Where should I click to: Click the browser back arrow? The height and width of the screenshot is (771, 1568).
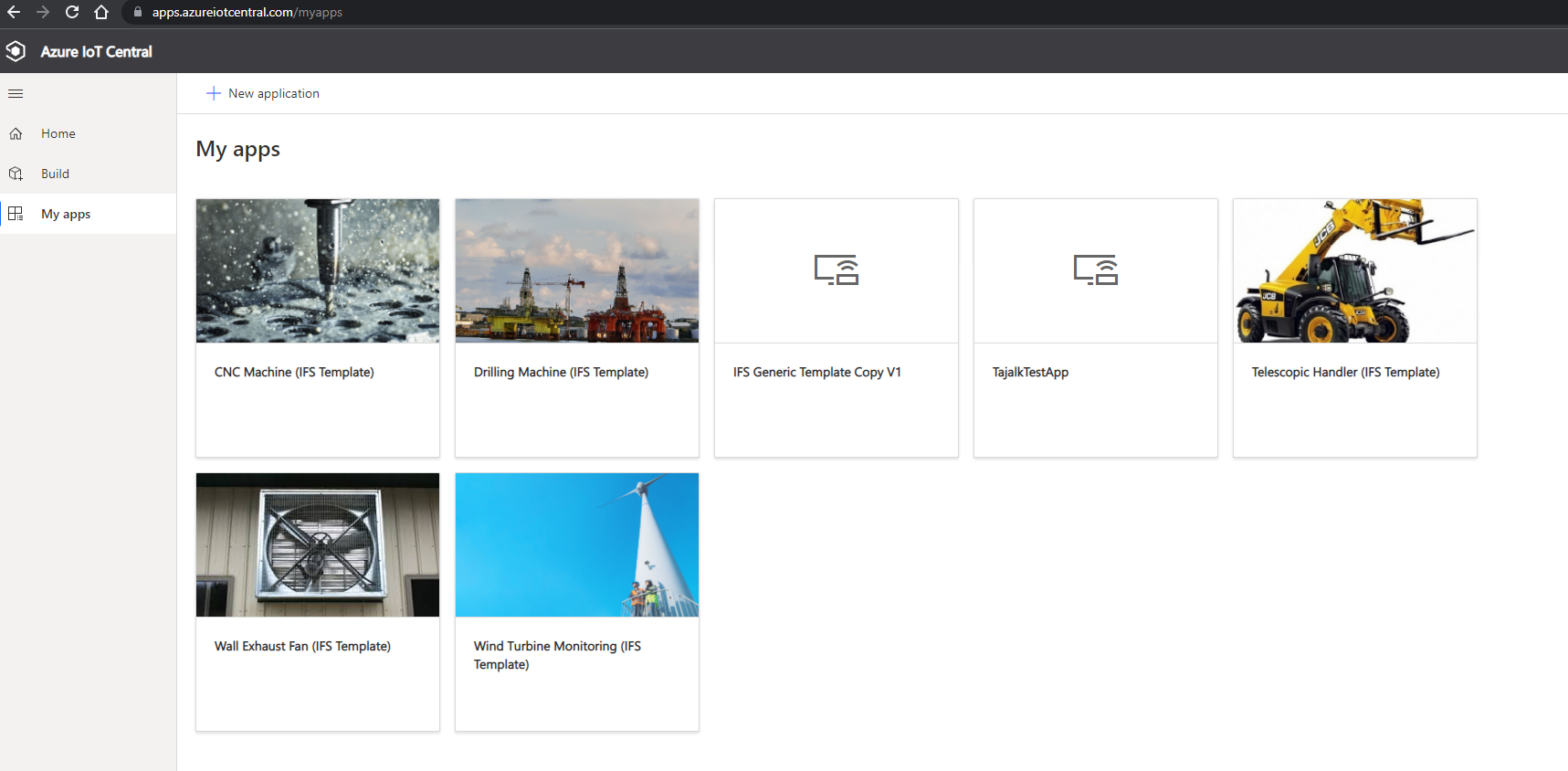(14, 12)
